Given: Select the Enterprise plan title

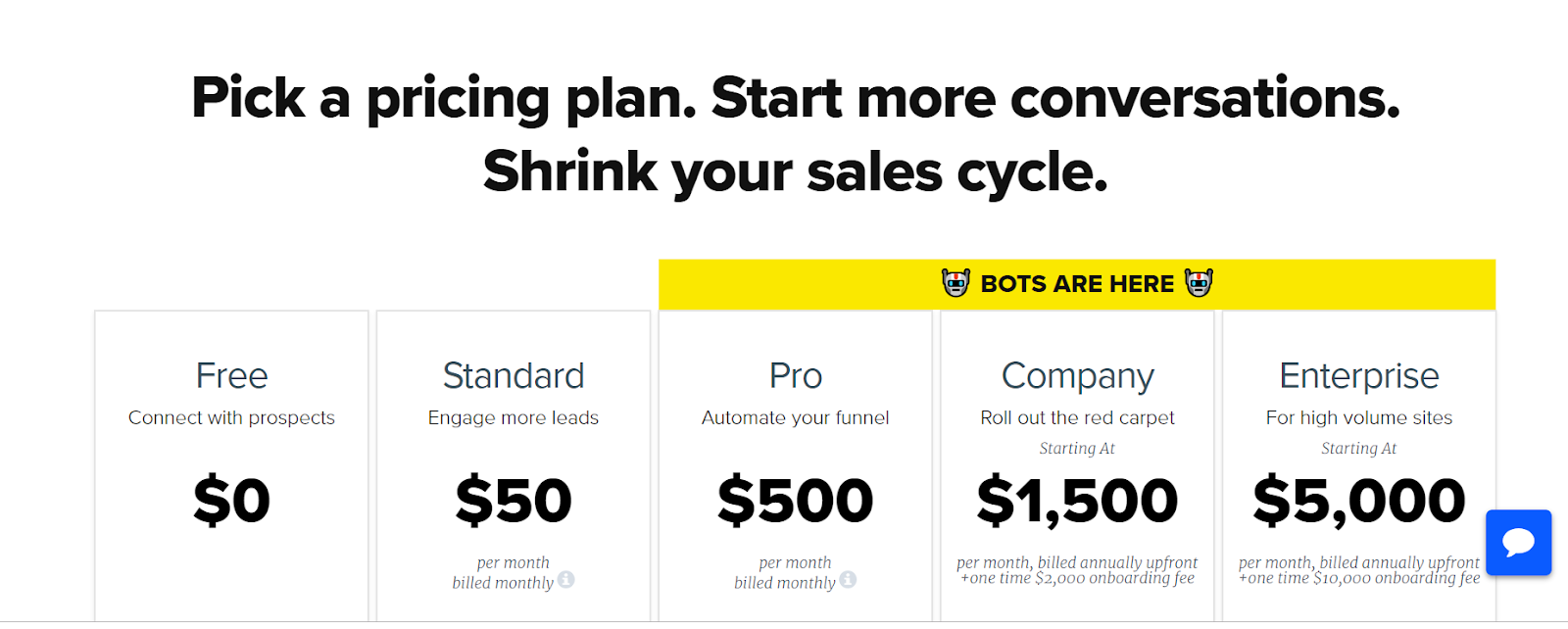Looking at the screenshot, I should pos(1359,377).
